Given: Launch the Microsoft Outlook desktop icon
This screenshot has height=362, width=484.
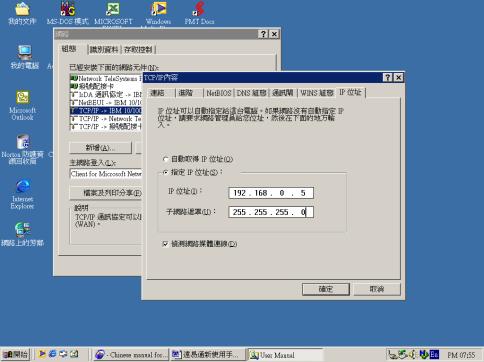Looking at the screenshot, I should point(23,105).
